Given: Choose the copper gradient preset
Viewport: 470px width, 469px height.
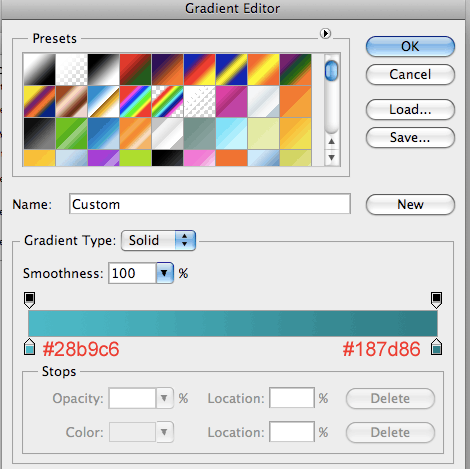Looking at the screenshot, I should click(x=71, y=101).
